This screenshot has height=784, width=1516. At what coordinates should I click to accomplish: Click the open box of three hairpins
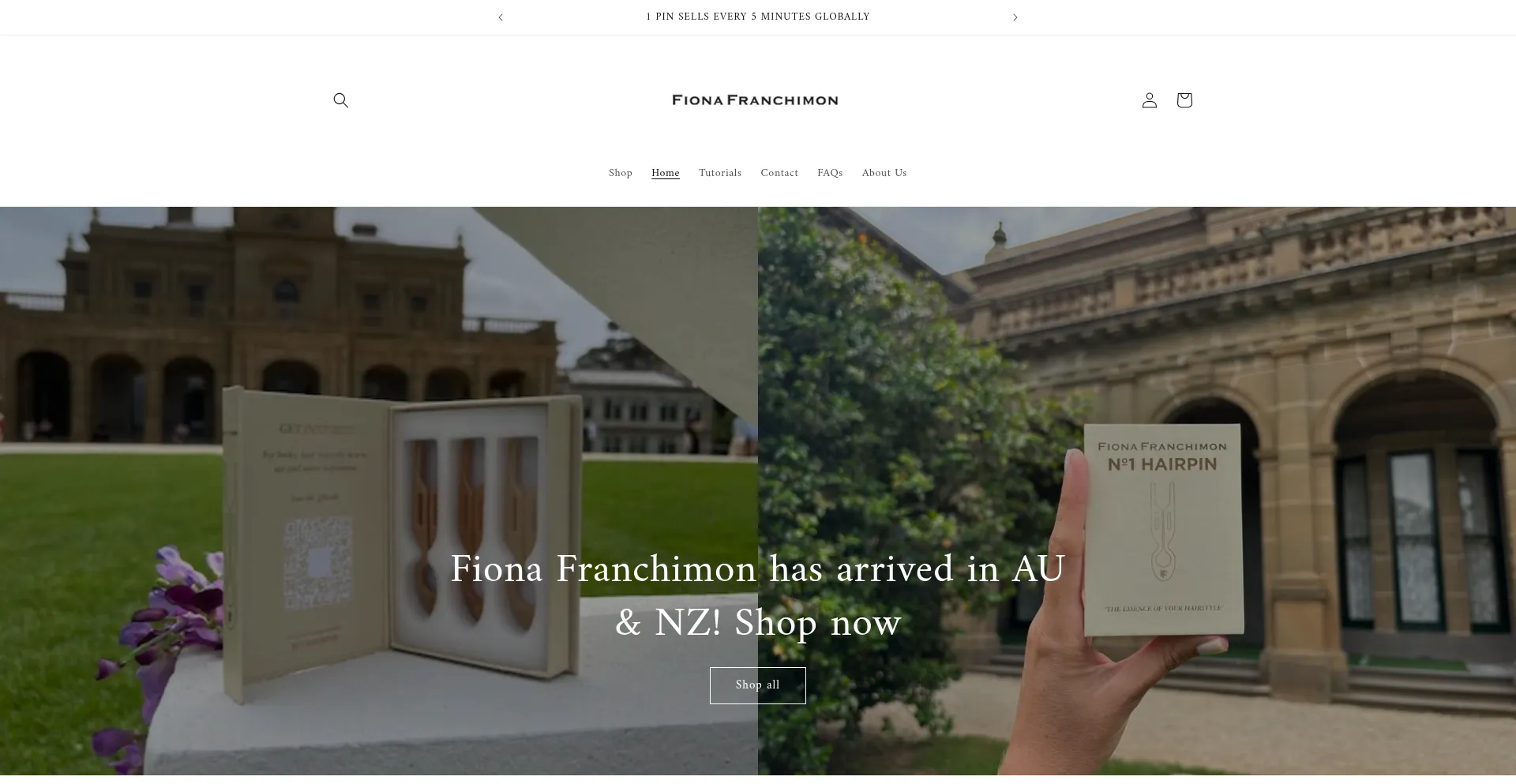click(403, 545)
